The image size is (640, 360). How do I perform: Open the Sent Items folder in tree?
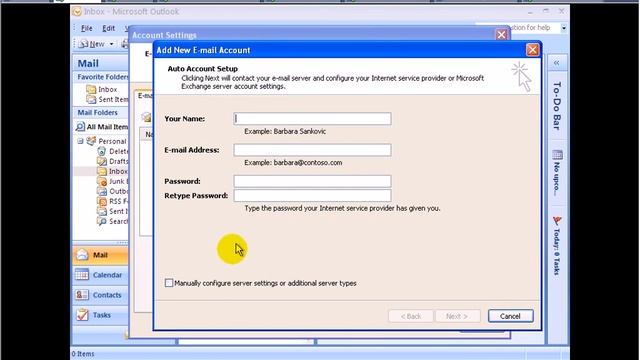click(x=113, y=211)
